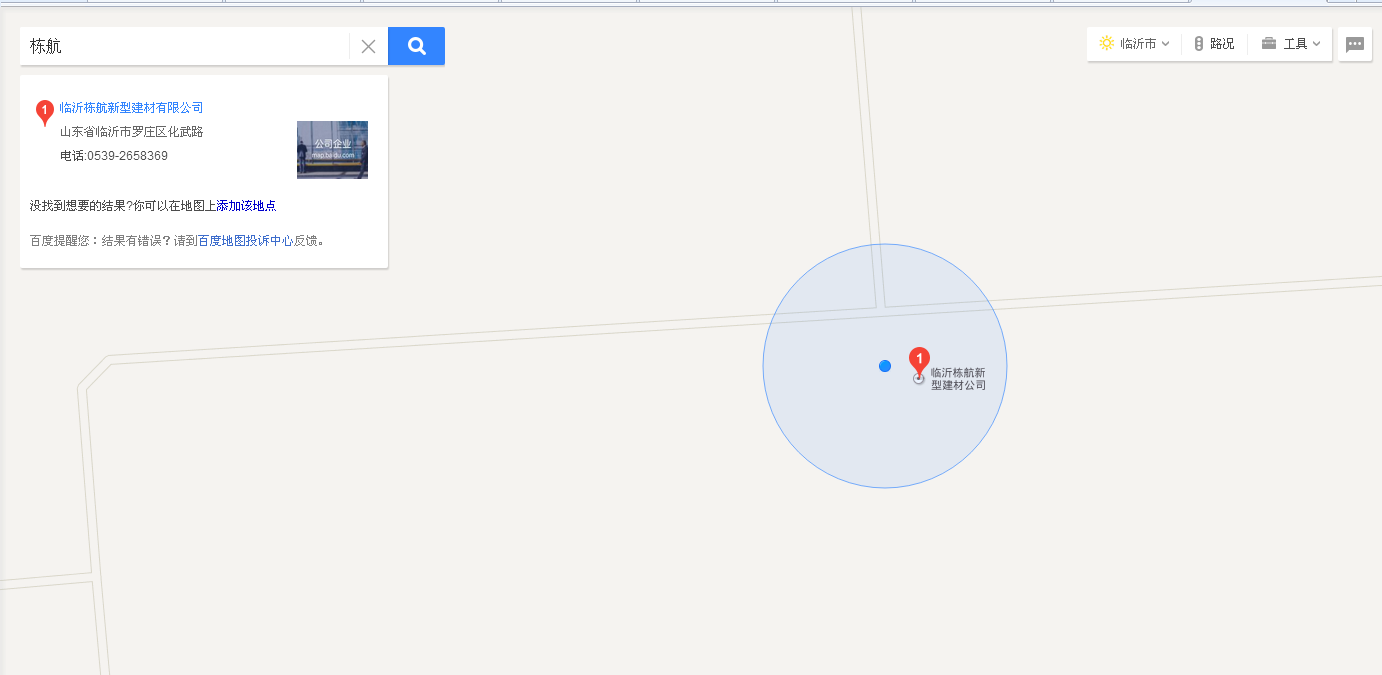Toggle the 路况 traffic layer

point(1214,44)
